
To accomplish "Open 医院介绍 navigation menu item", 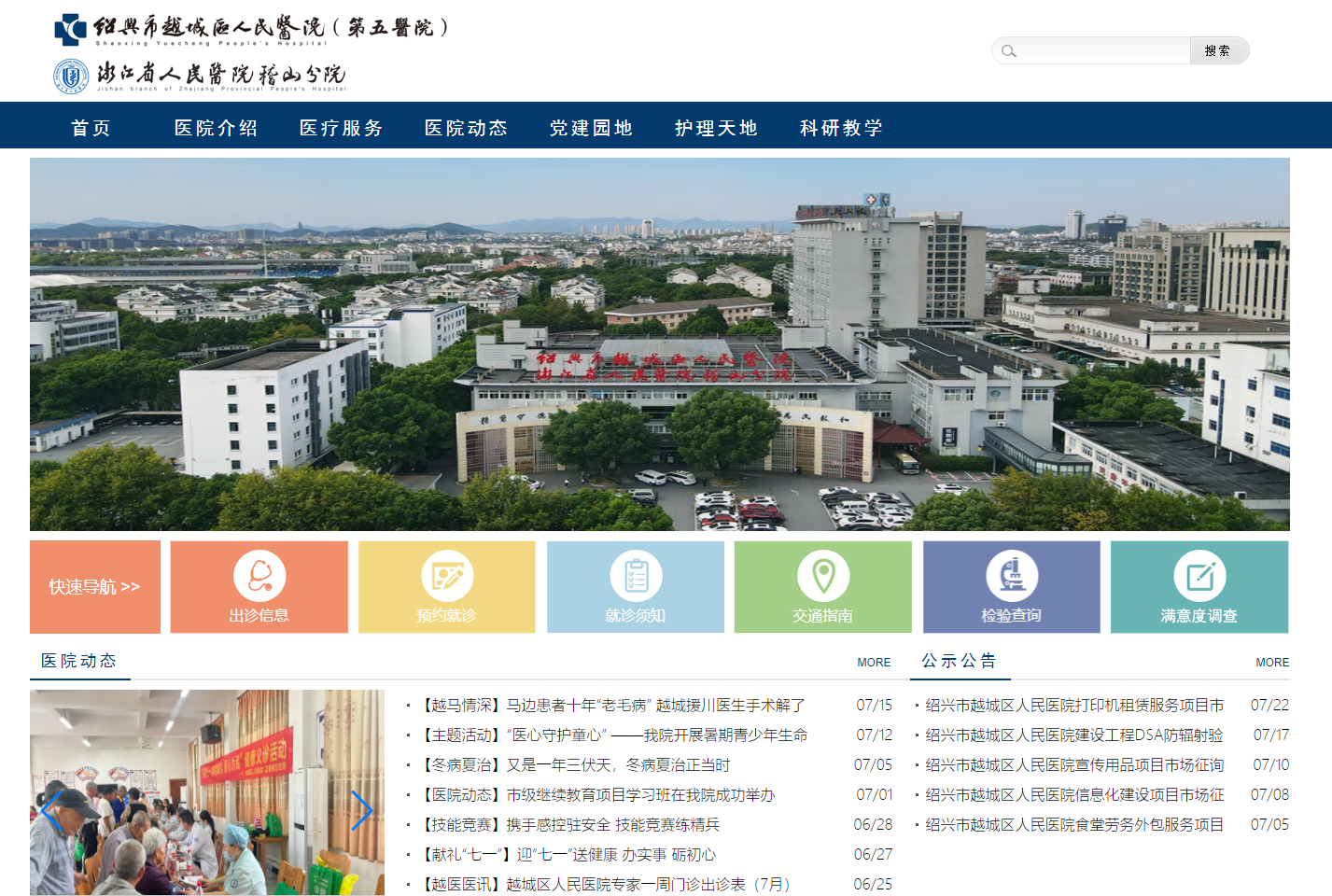I will tap(217, 128).
